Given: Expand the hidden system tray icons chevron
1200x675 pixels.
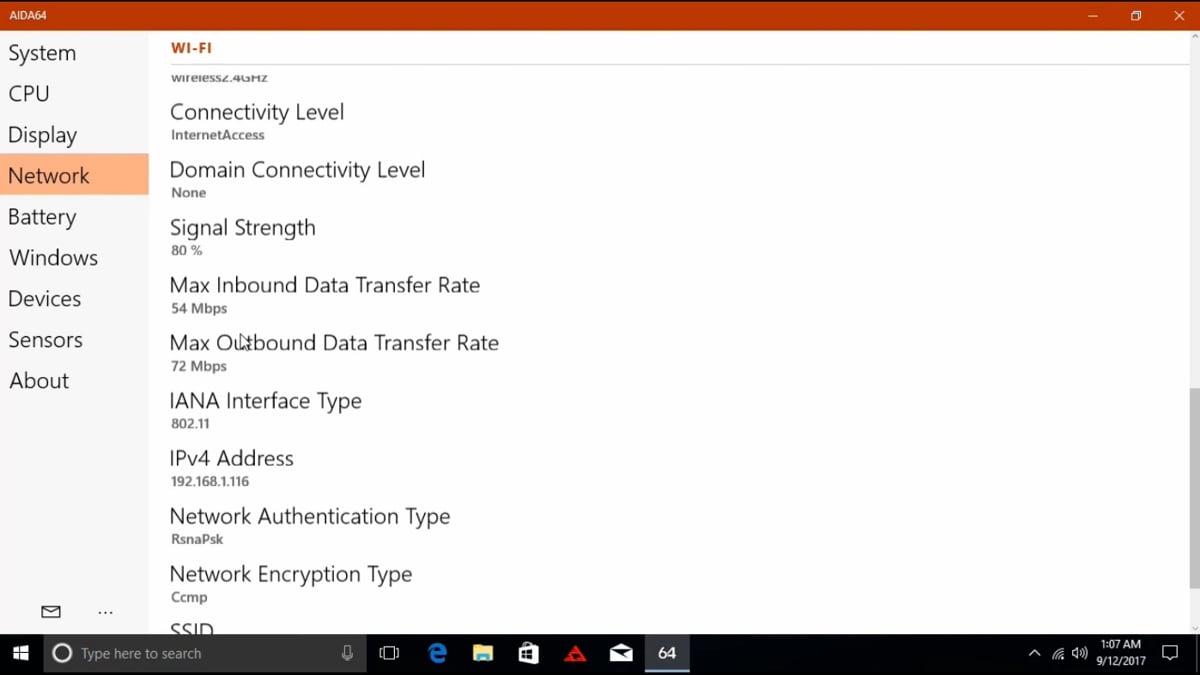Looking at the screenshot, I should (1034, 653).
